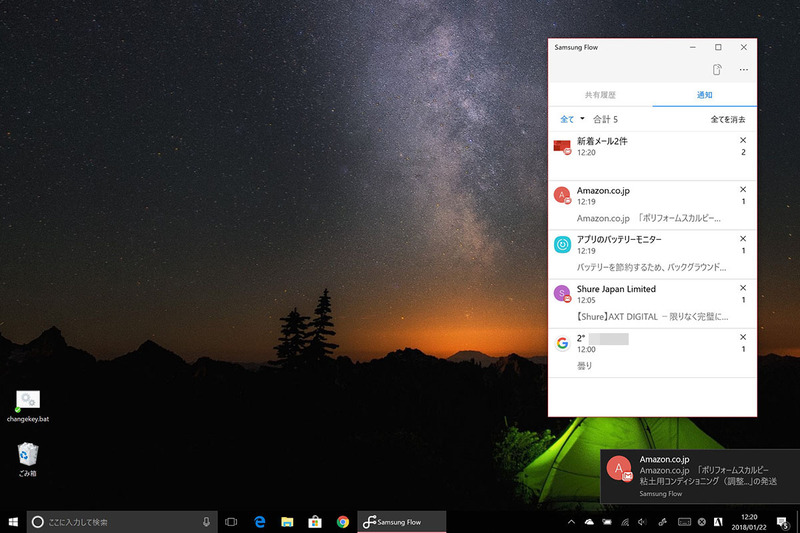This screenshot has width=800, height=533.
Task: Click the ここに入力して検索 search box
Action: pos(122,522)
